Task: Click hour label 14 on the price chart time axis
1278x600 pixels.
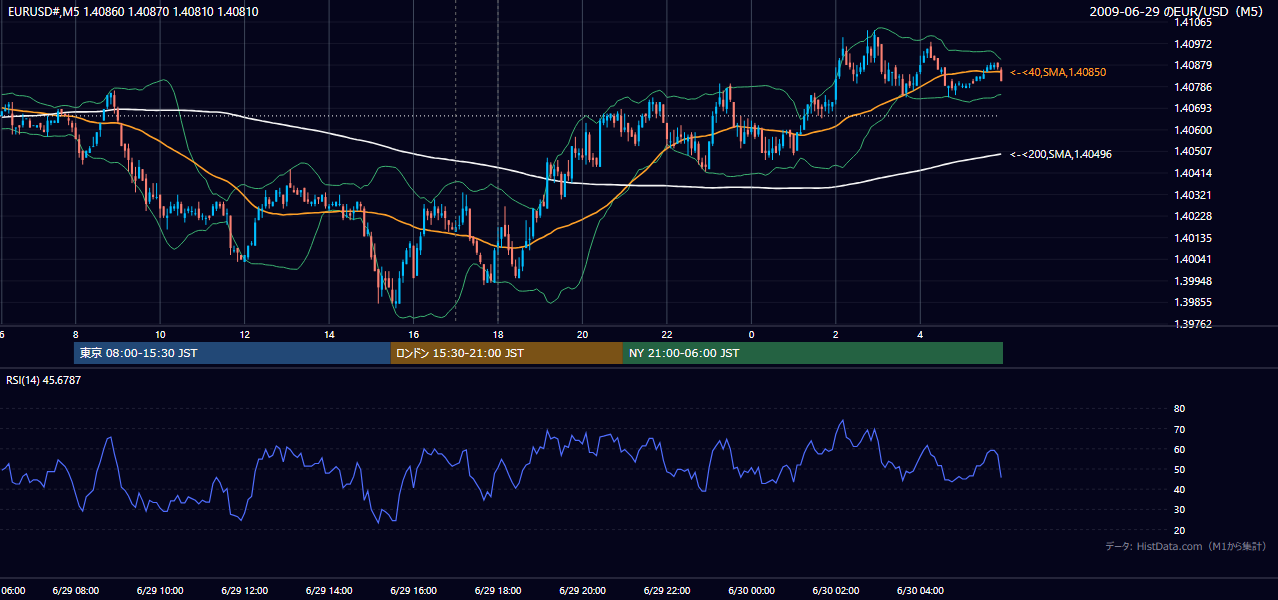Action: pos(329,334)
